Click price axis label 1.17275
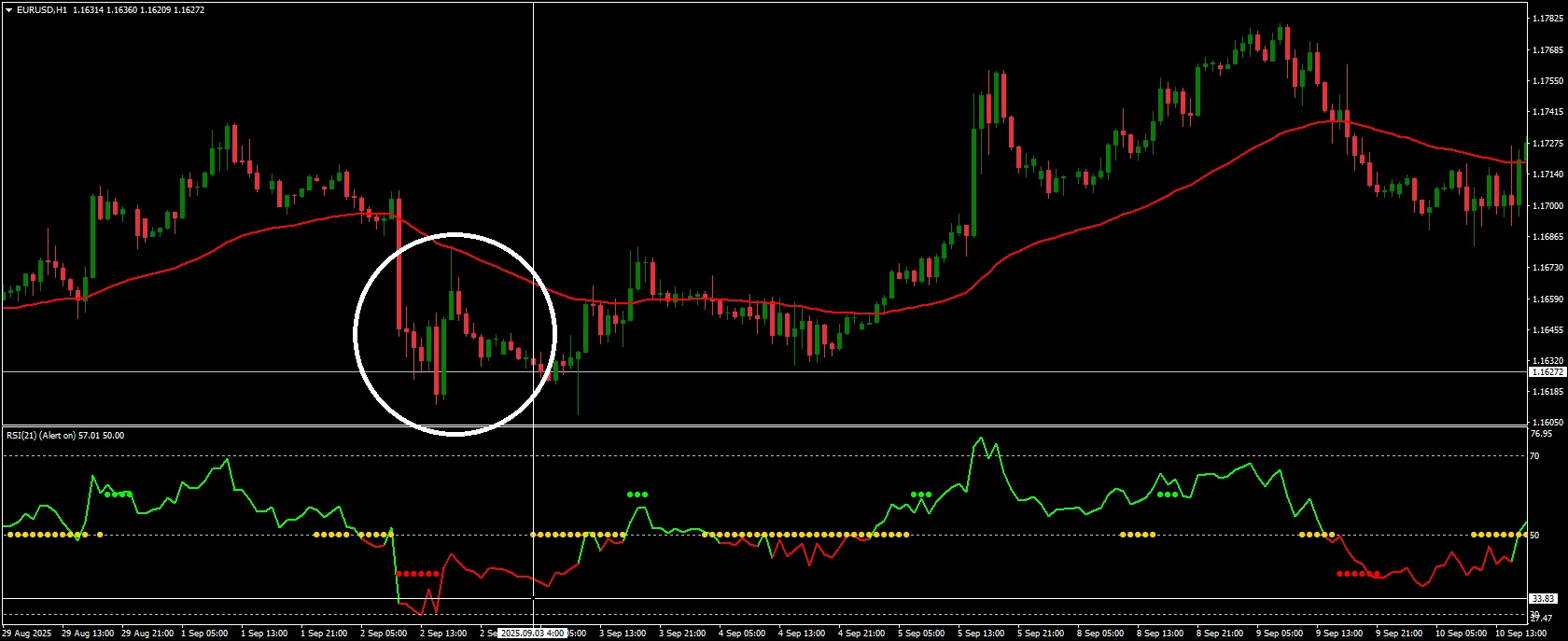The width and height of the screenshot is (1568, 641). pyautogui.click(x=1548, y=144)
